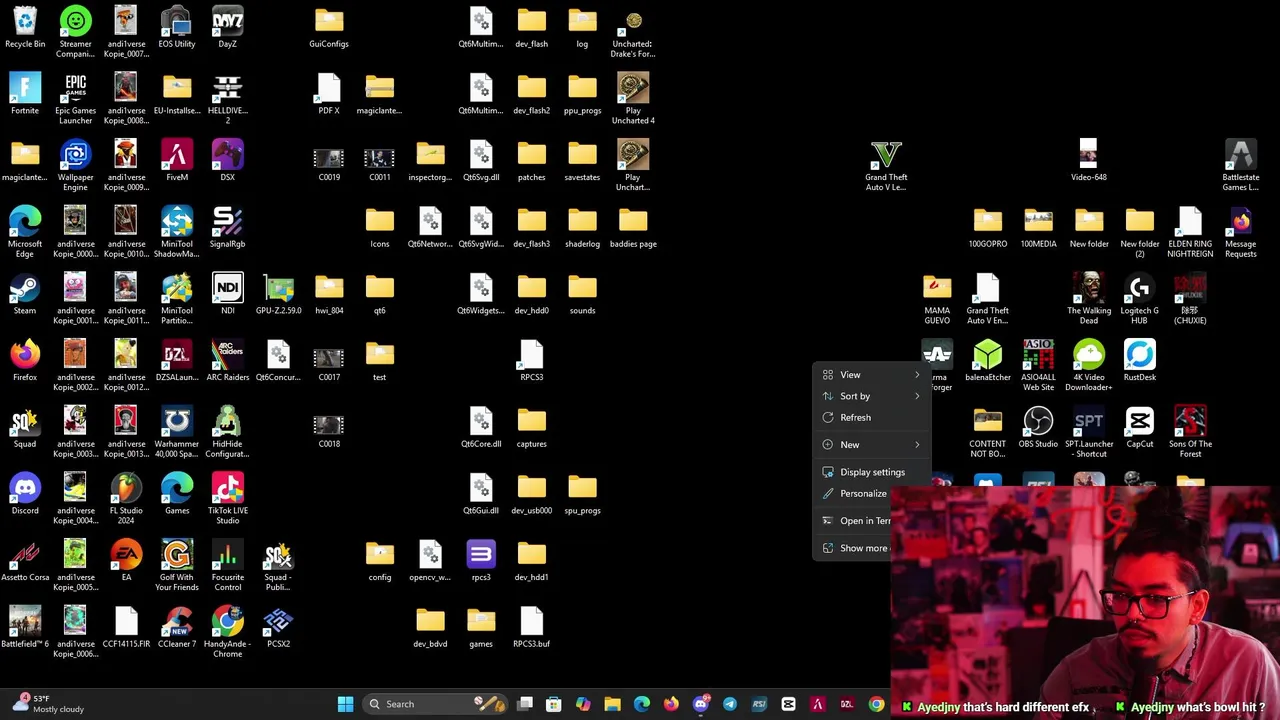Image resolution: width=1280 pixels, height=720 pixels.
Task: Select the FL Studio 2024 icon
Action: (126, 499)
